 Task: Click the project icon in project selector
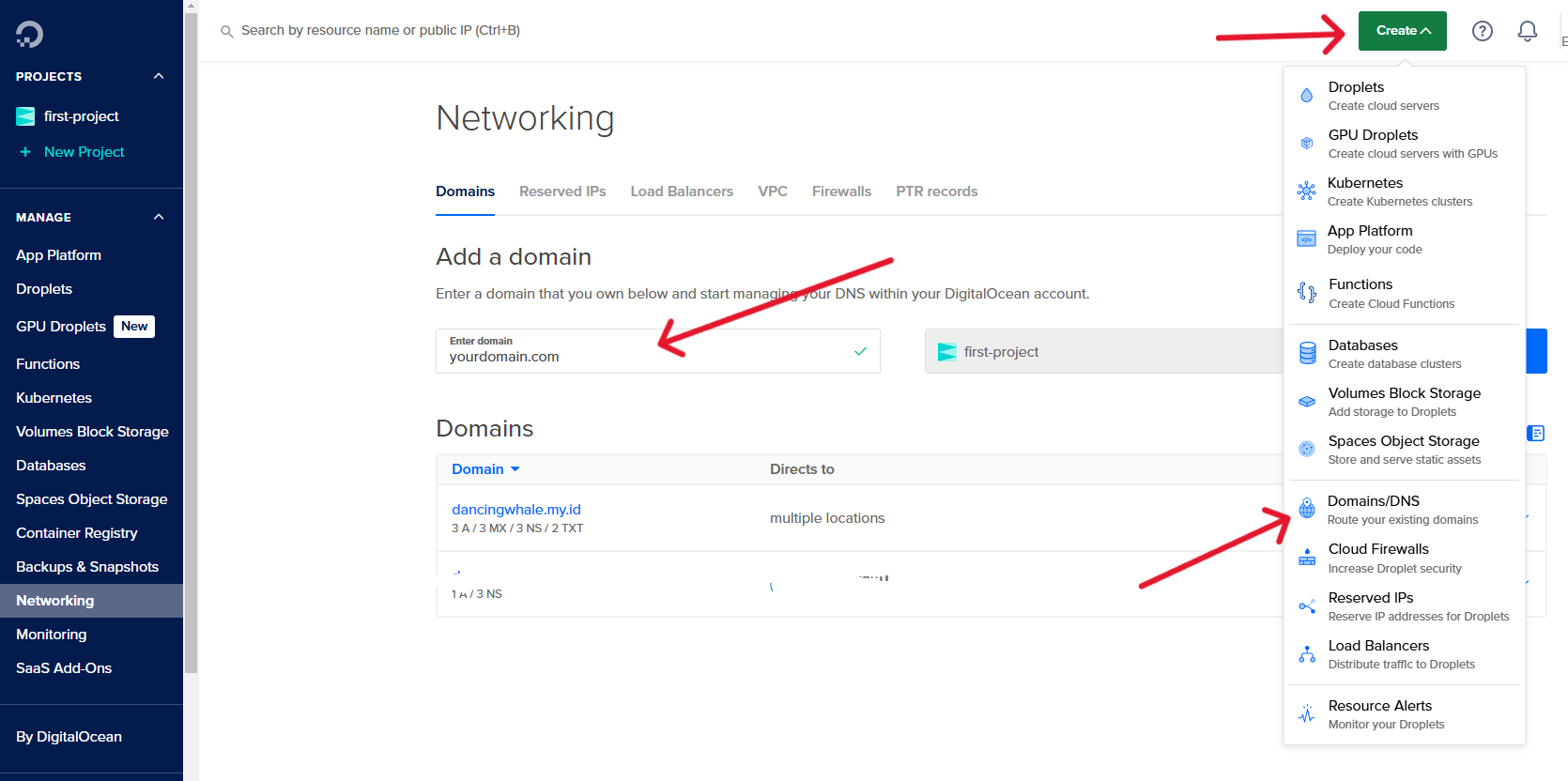click(x=947, y=352)
